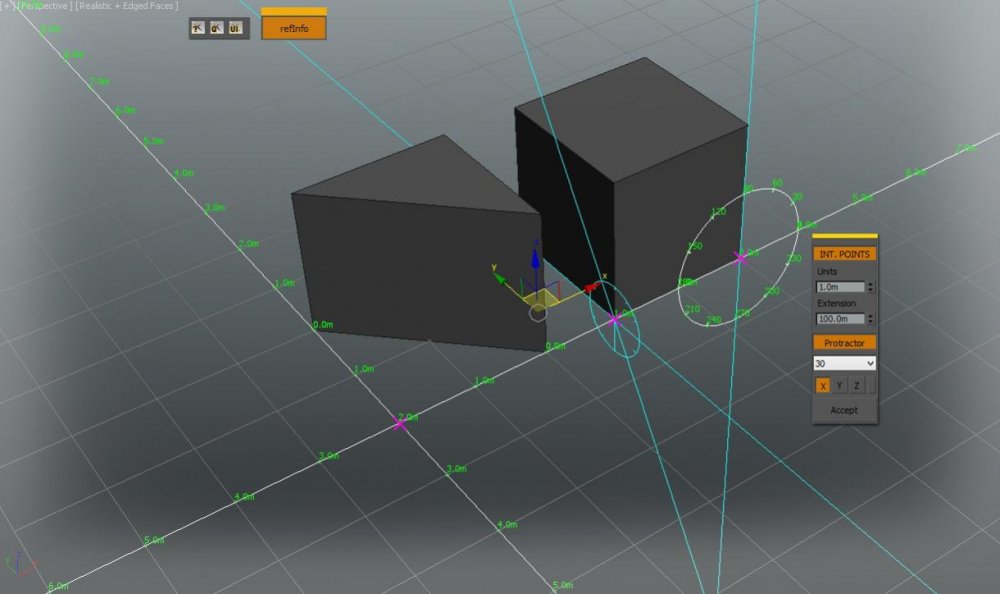Select the green Y axis arrow on the gizmo
This screenshot has height=594, width=1000.
point(500,278)
